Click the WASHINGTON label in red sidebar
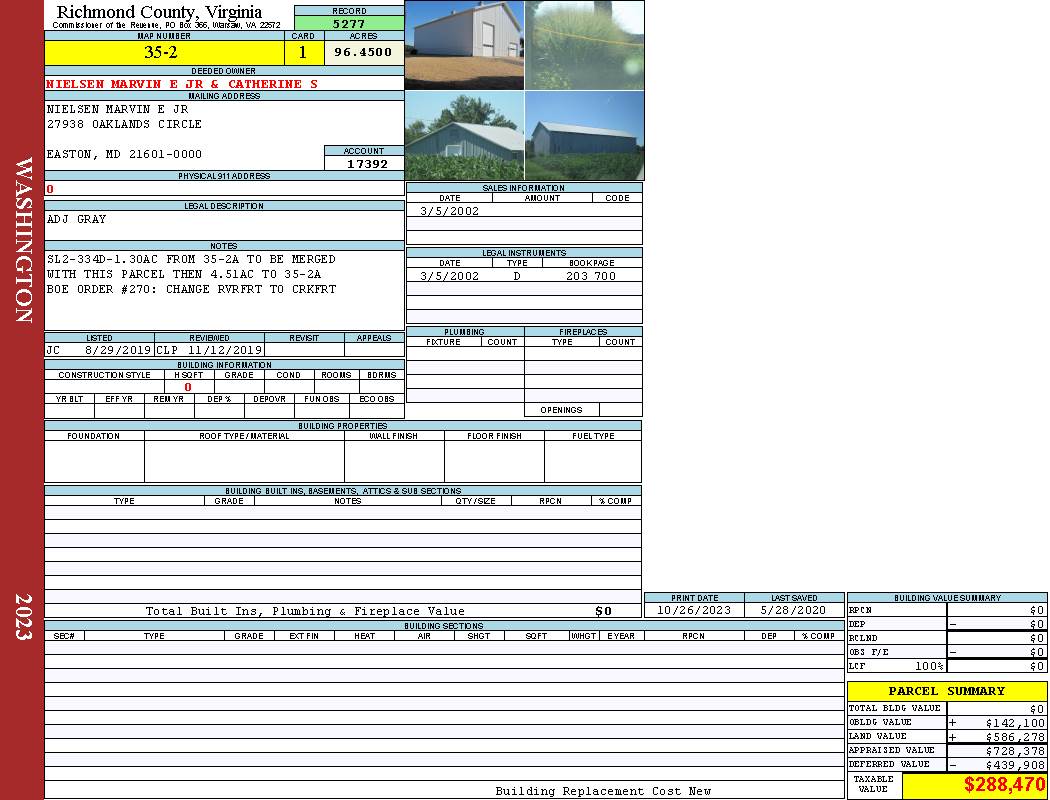This screenshot has height=800, width=1050. click(23, 240)
